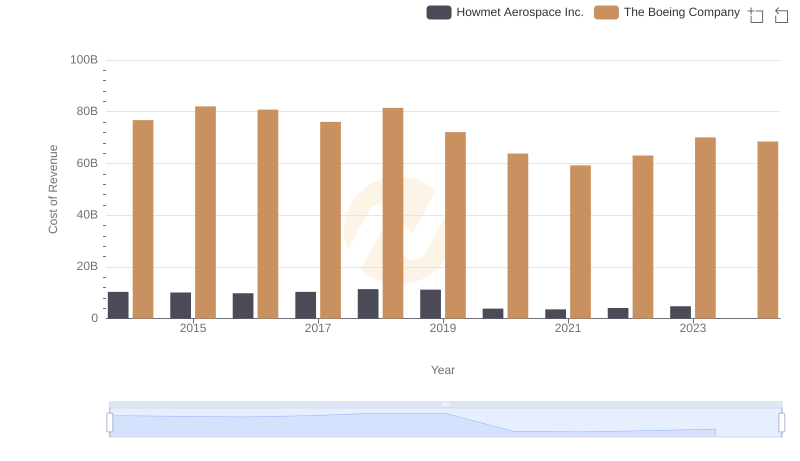Click the 2021 x-axis label
The width and height of the screenshot is (800, 461).
tap(568, 328)
